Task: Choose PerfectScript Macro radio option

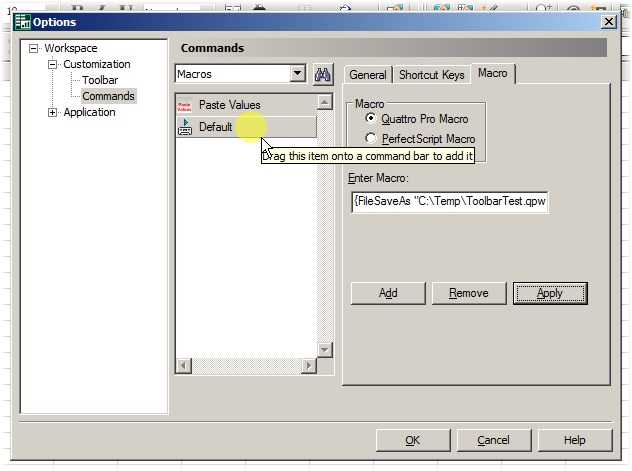Action: pos(371,139)
